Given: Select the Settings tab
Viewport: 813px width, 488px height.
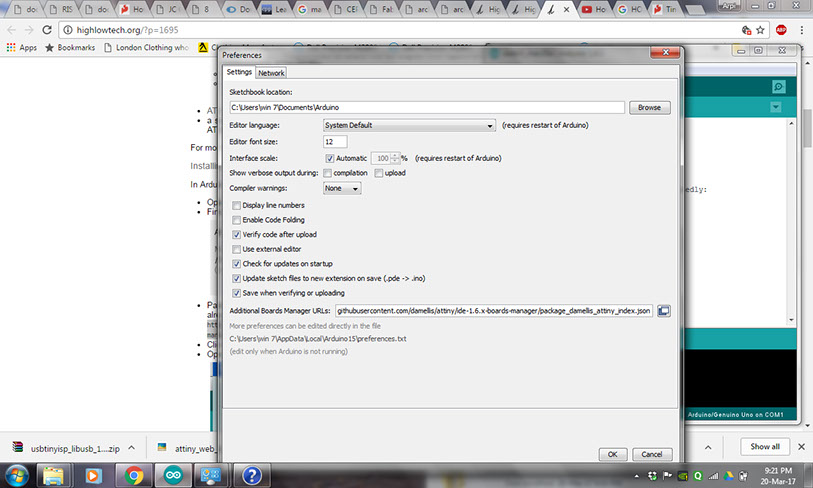Looking at the screenshot, I should tap(239, 72).
